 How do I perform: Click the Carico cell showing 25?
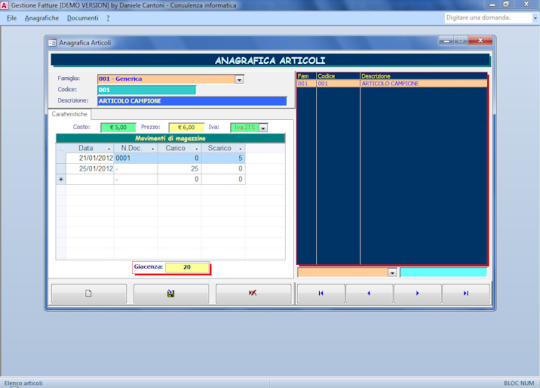[179, 169]
